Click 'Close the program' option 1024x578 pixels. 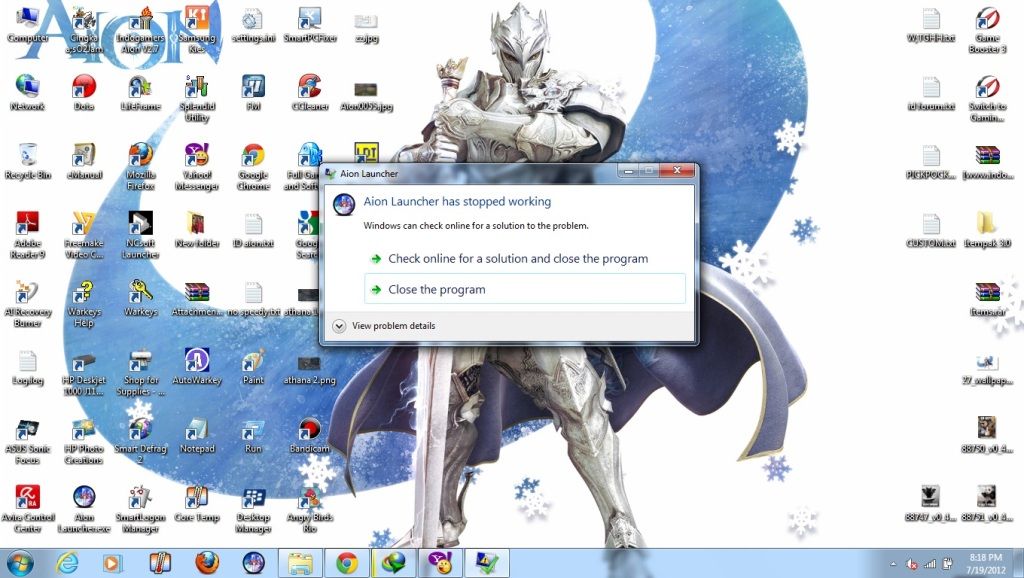point(524,289)
